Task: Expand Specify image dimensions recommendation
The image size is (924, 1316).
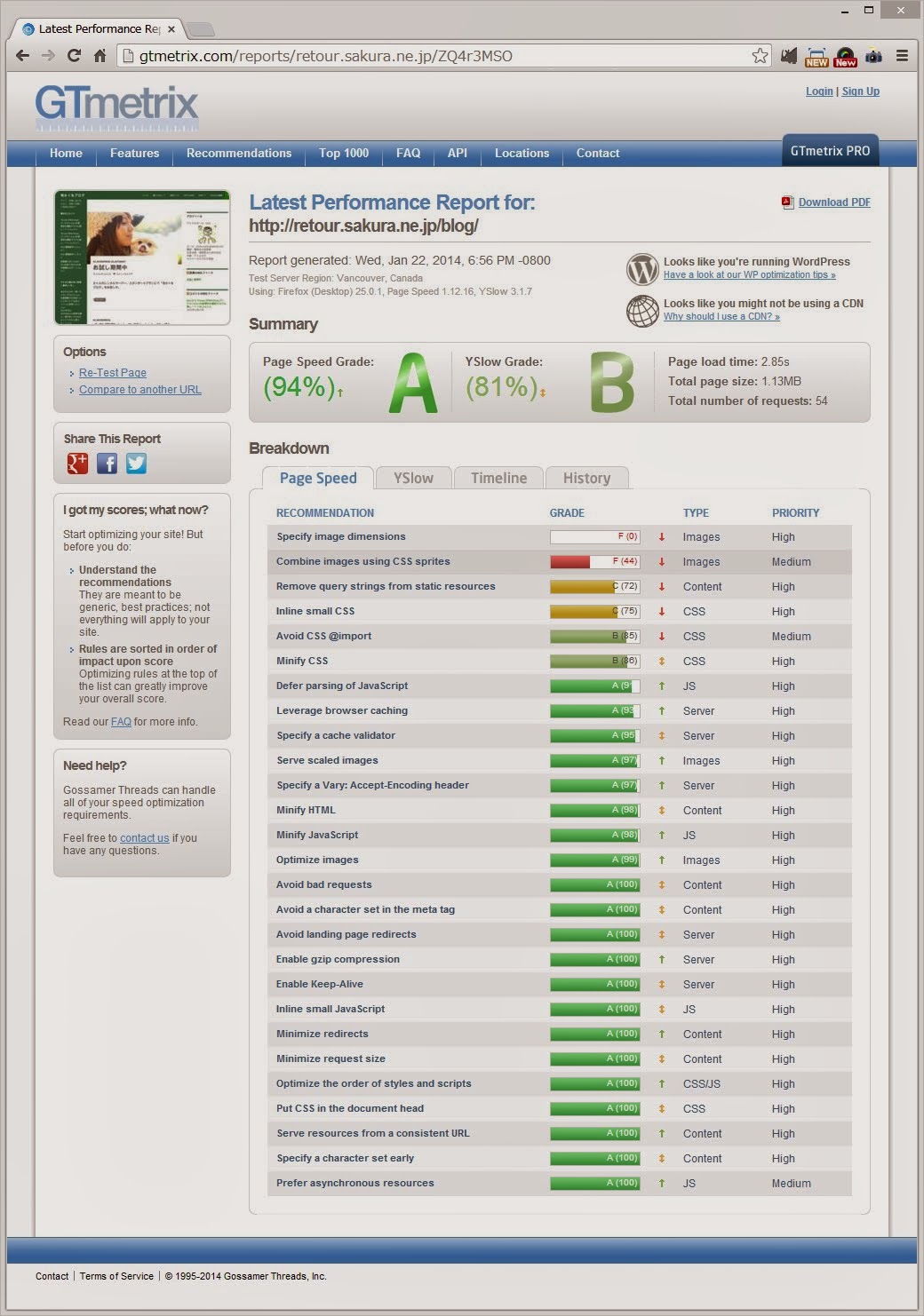Action: [560, 537]
